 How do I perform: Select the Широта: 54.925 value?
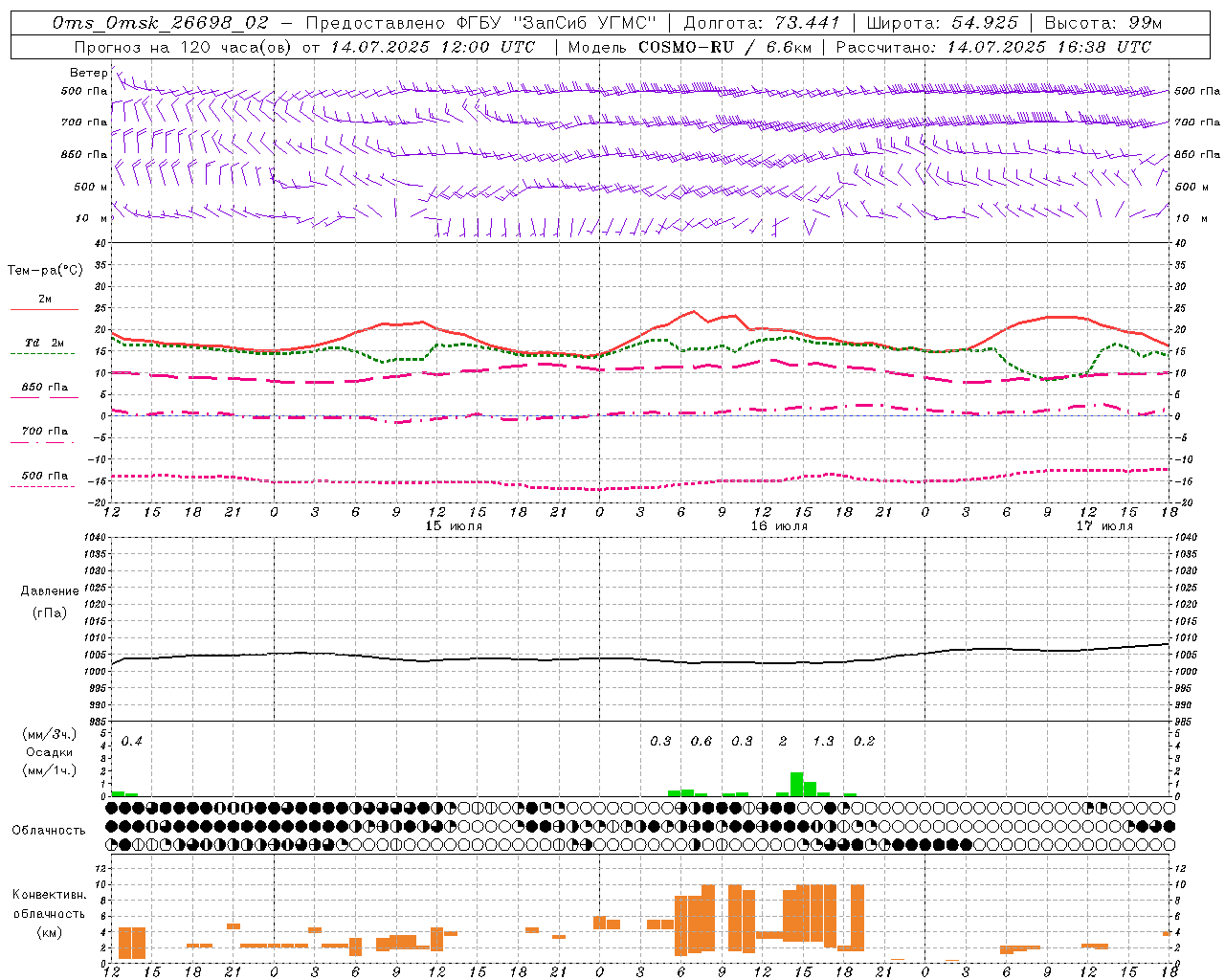click(942, 23)
